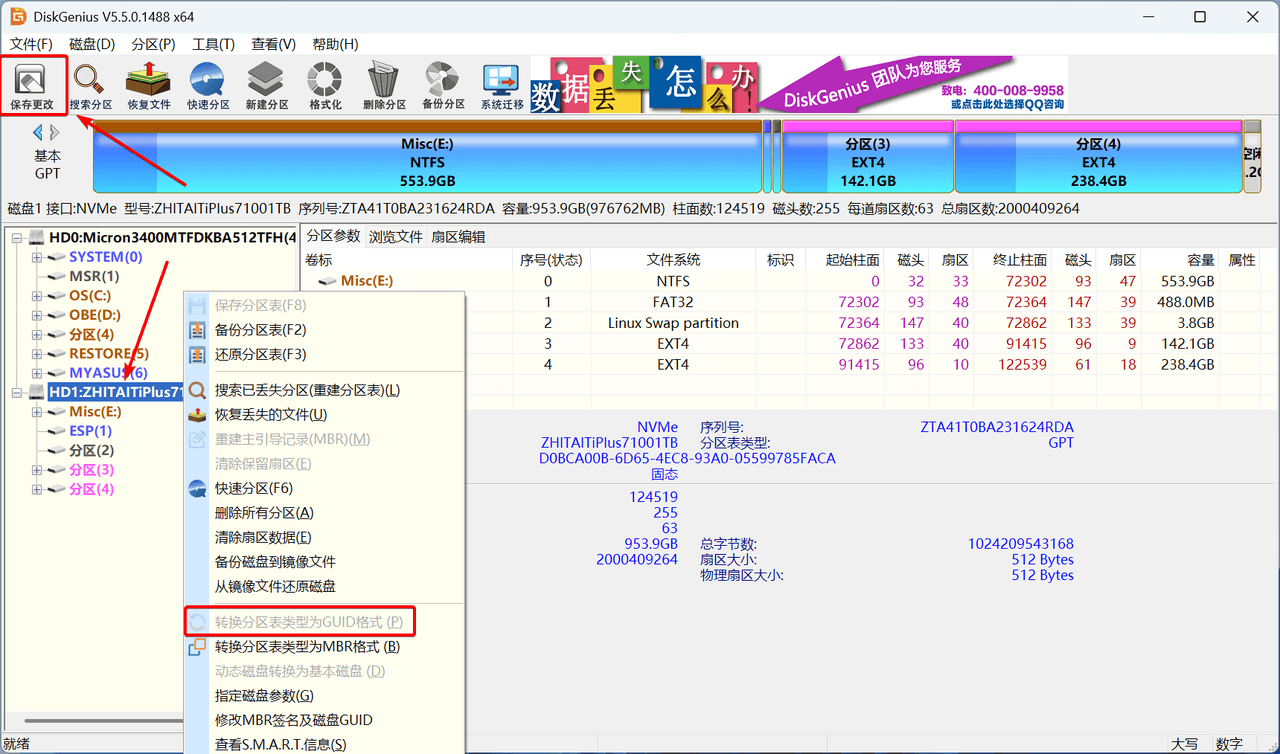Open 查看(V) menu
The width and height of the screenshot is (1280, 754).
tap(273, 44)
